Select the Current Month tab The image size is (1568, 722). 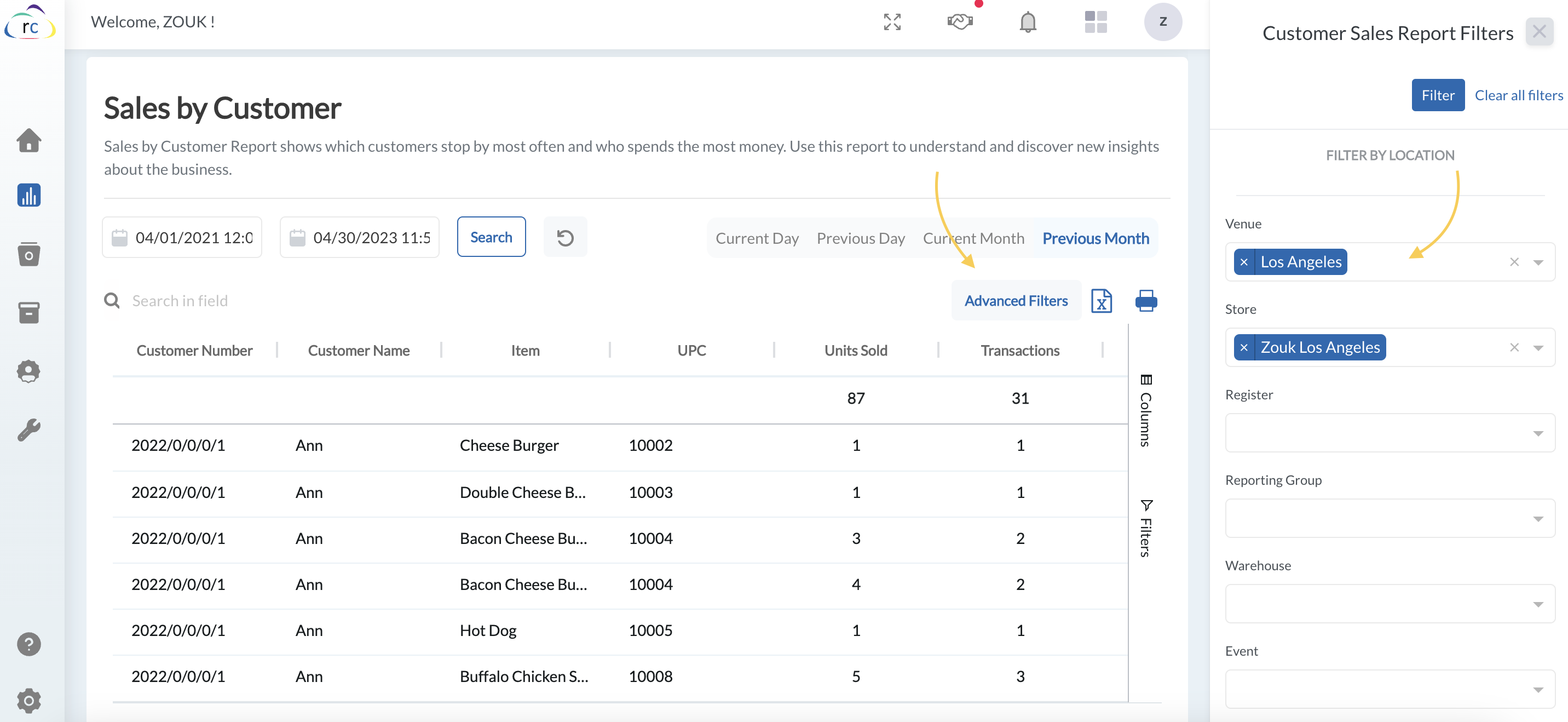(973, 238)
